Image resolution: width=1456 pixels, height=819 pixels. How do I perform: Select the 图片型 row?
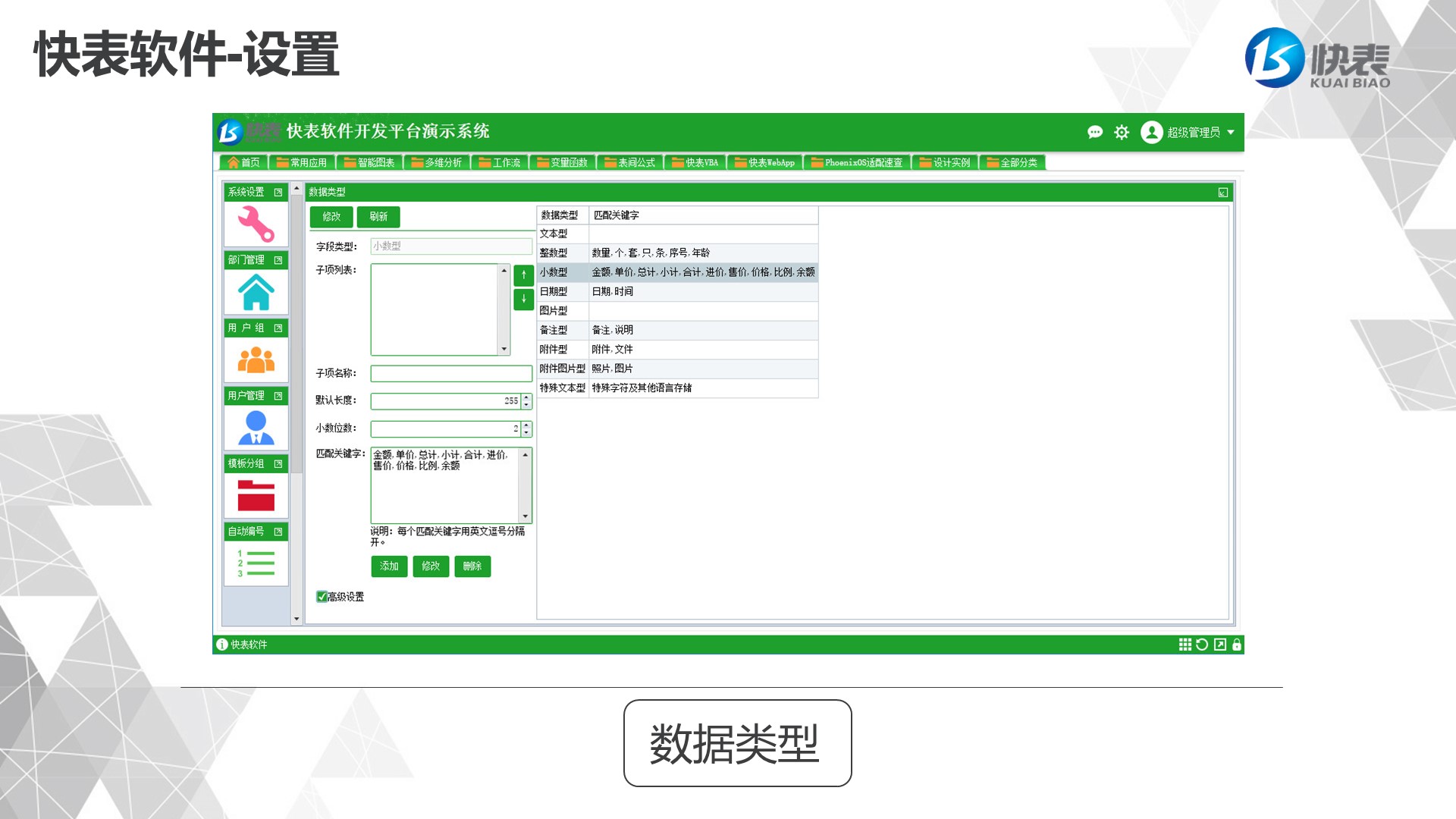click(677, 311)
